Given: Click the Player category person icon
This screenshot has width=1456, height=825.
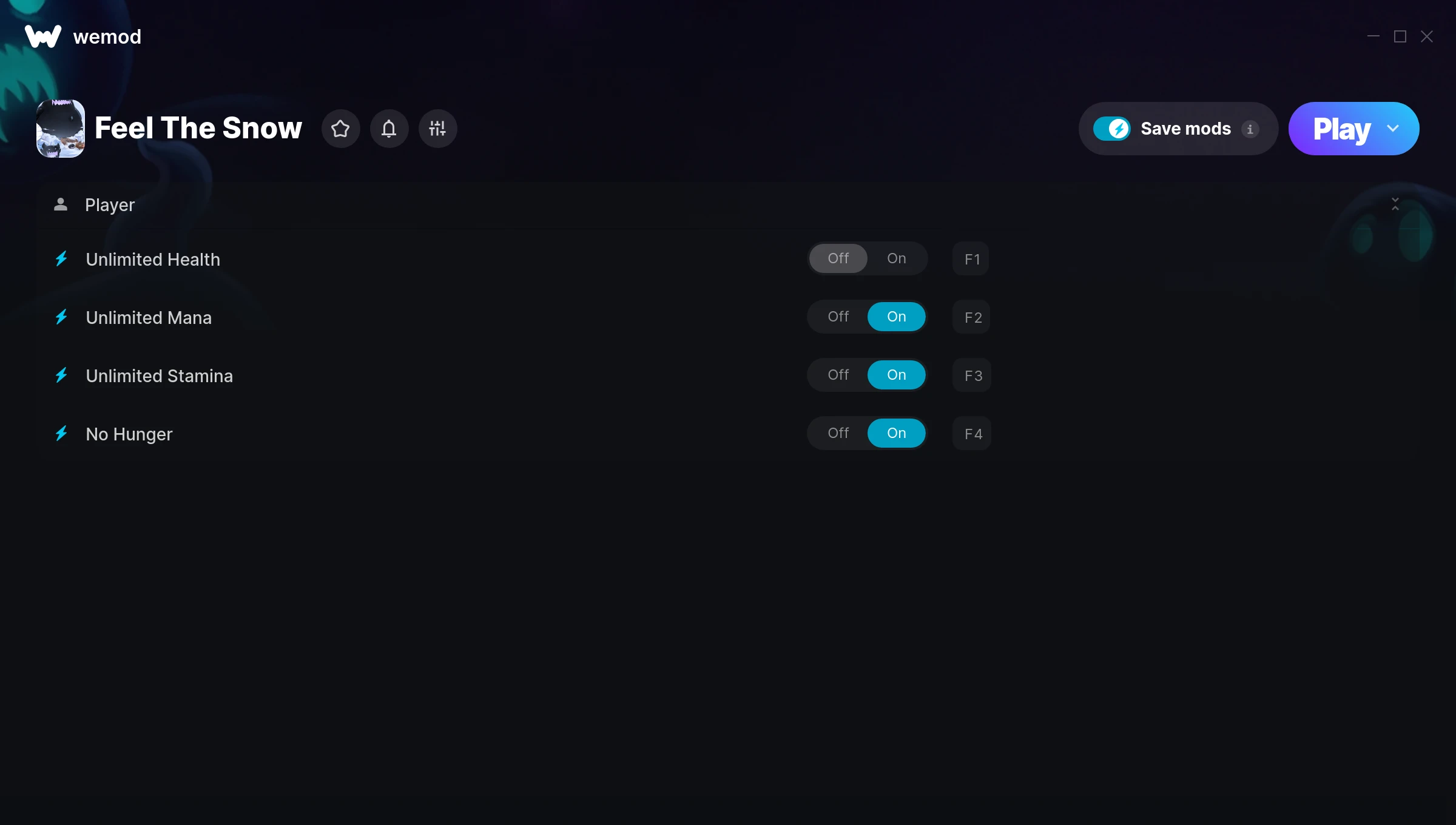Looking at the screenshot, I should (x=61, y=204).
